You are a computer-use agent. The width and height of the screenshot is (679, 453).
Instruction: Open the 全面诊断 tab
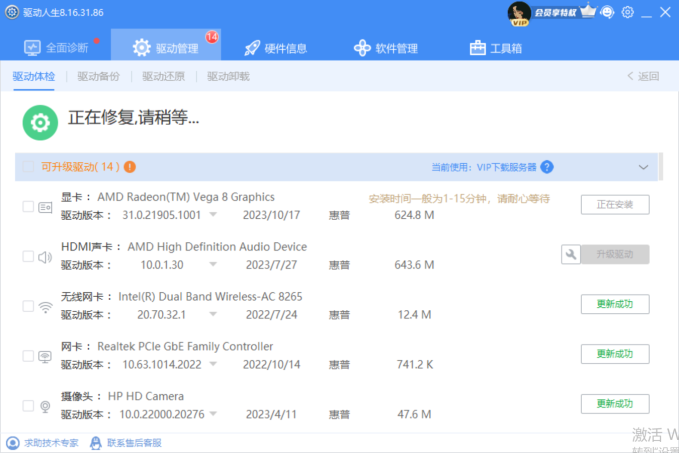click(56, 48)
